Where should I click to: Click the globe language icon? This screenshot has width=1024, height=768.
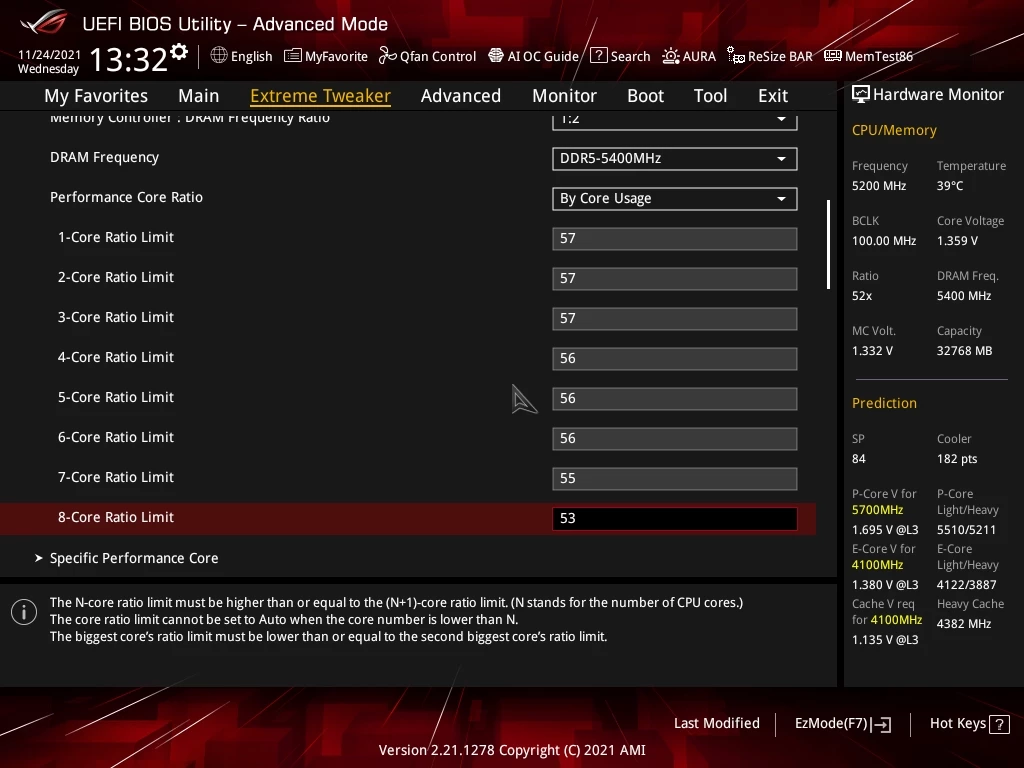coord(219,56)
